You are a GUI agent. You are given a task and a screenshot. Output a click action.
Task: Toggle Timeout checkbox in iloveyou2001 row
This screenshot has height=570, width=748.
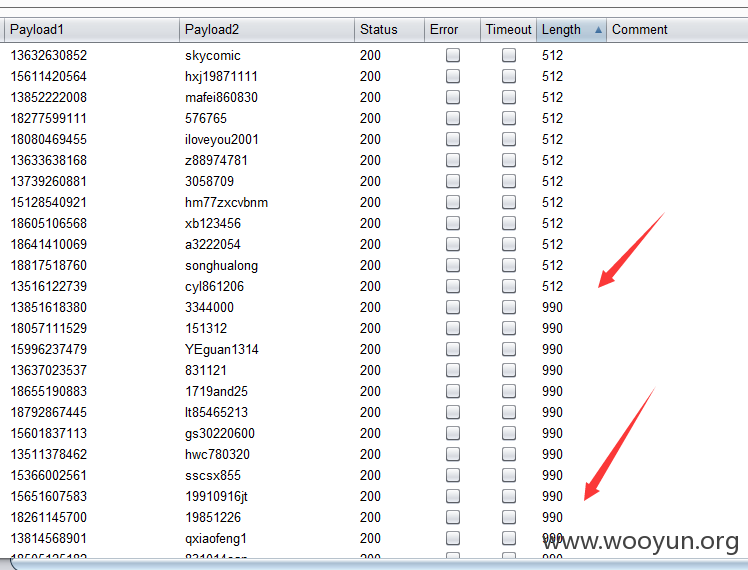pos(509,139)
